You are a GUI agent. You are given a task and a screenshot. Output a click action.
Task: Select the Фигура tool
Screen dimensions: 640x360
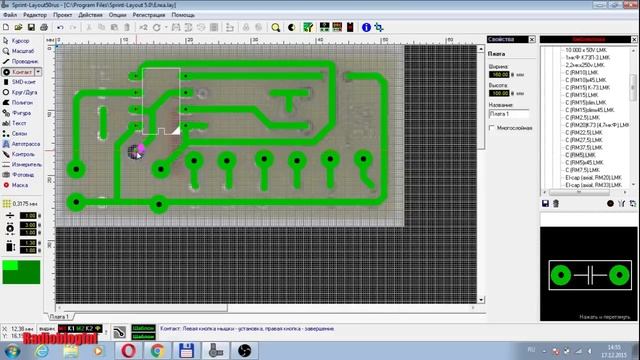[x=17, y=113]
